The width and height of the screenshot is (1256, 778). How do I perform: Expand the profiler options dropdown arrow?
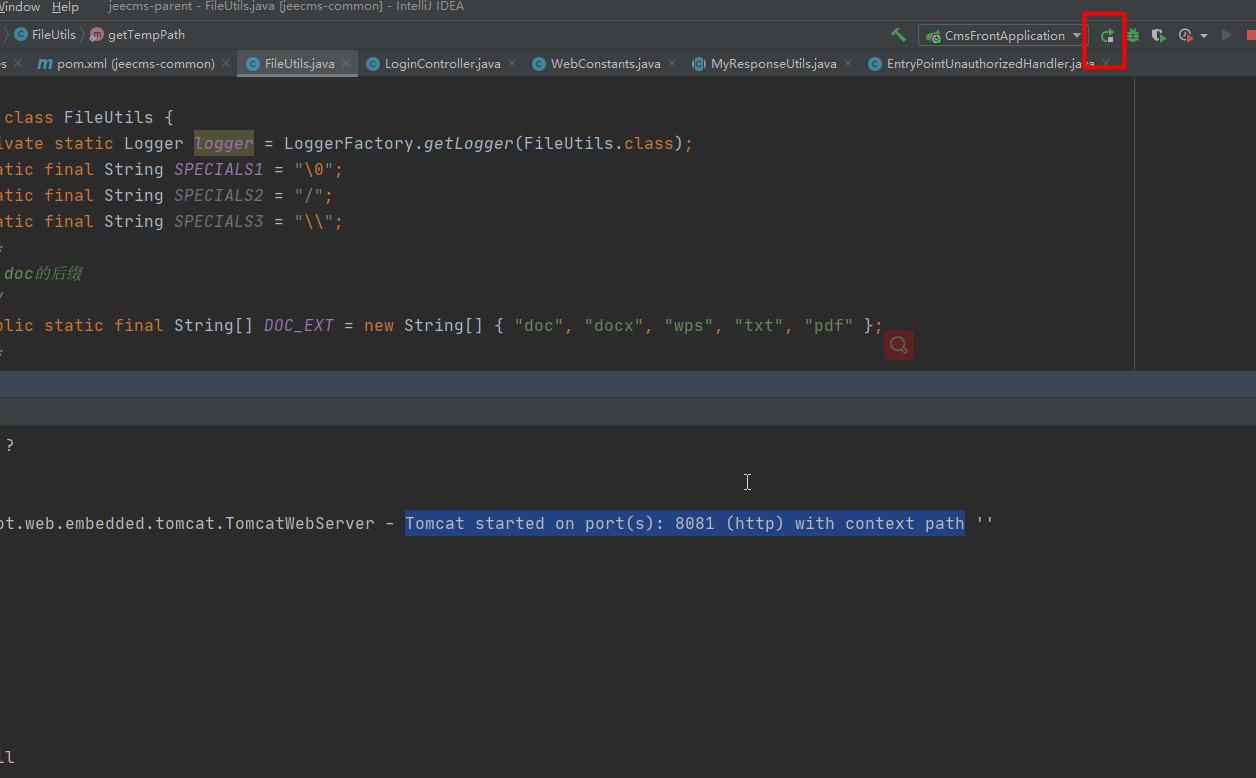point(1203,36)
